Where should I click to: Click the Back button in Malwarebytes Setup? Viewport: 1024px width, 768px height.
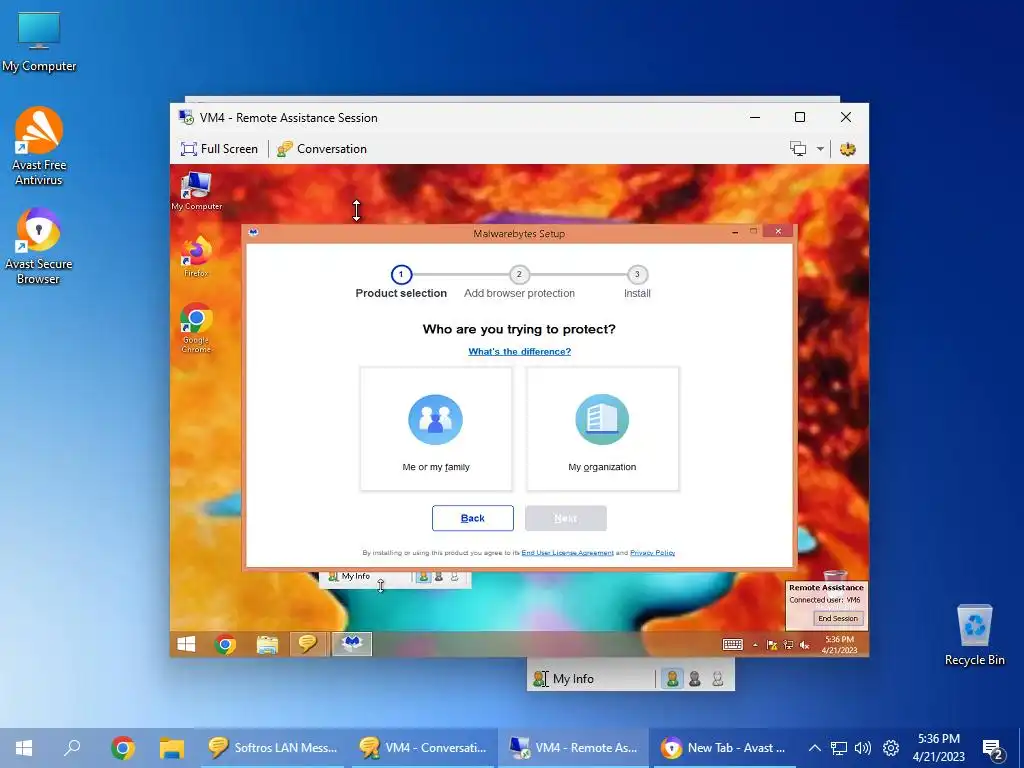[473, 518]
